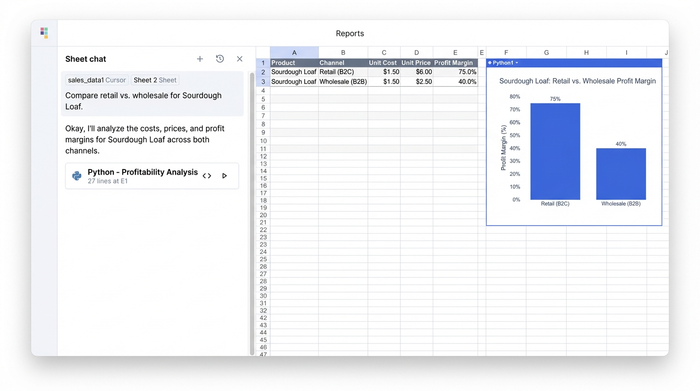The image size is (700, 391).
Task: Select column B header
Action: pos(343,53)
